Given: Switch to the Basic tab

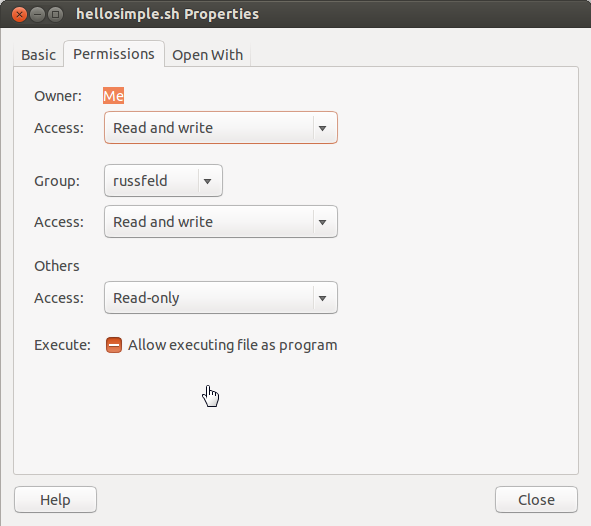Looking at the screenshot, I should (x=38, y=55).
